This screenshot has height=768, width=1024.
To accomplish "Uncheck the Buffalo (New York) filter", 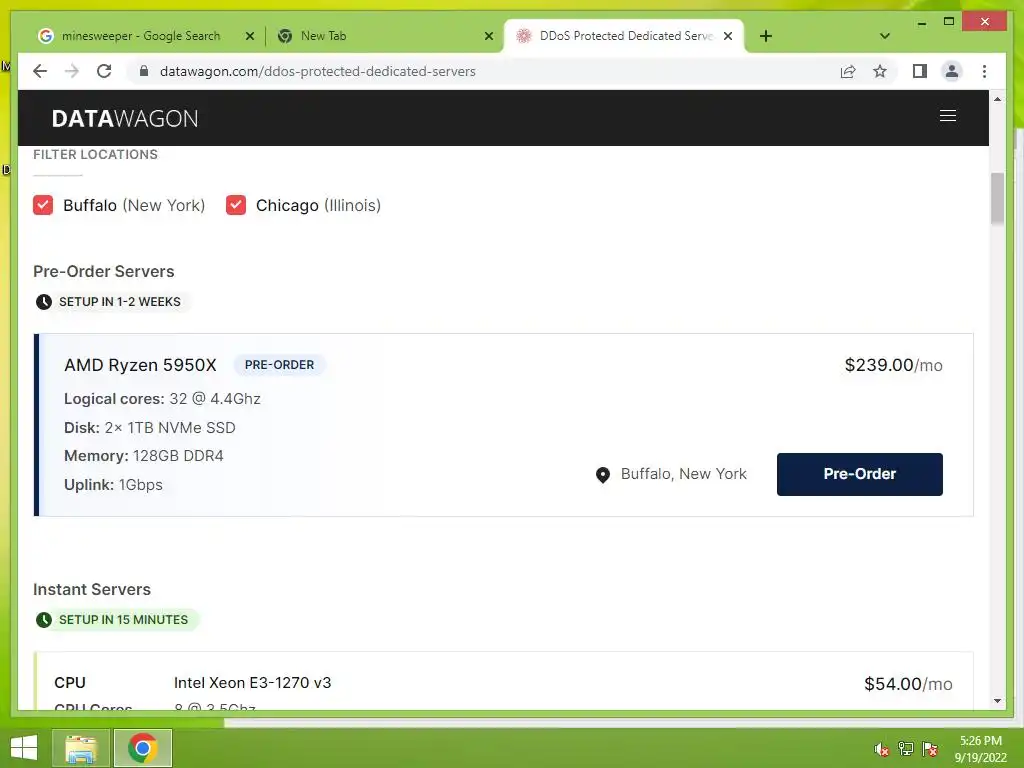I will 43,205.
